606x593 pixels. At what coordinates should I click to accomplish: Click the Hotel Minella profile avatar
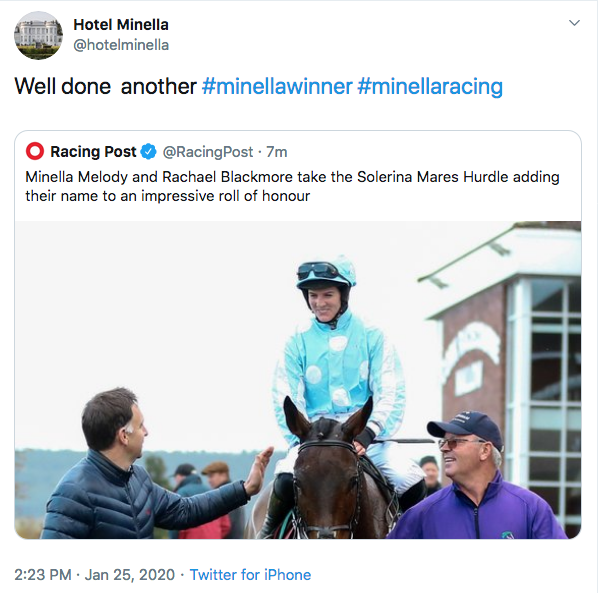click(38, 35)
